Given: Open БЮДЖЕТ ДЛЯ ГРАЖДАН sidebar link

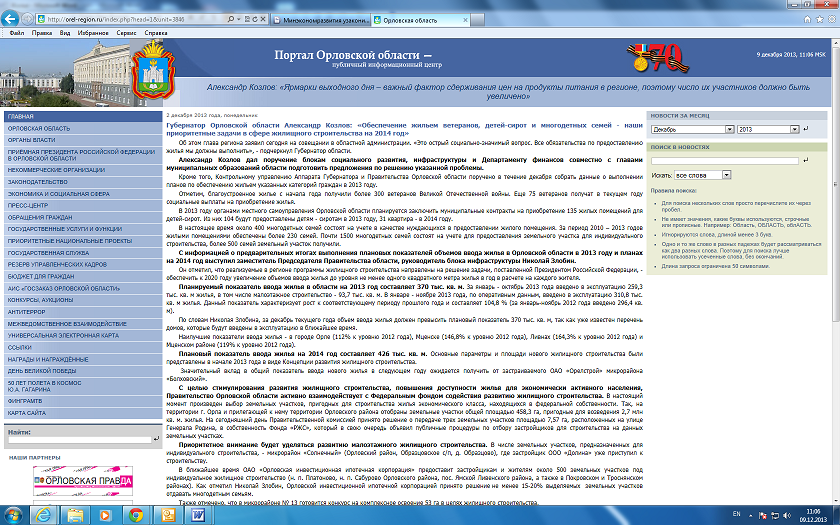Looking at the screenshot, I should coord(83,276).
